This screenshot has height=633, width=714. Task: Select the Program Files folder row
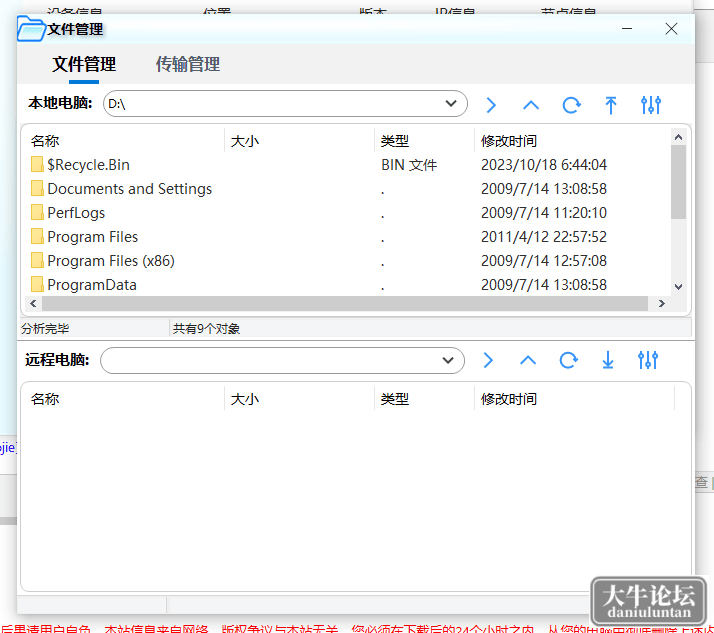[348, 236]
